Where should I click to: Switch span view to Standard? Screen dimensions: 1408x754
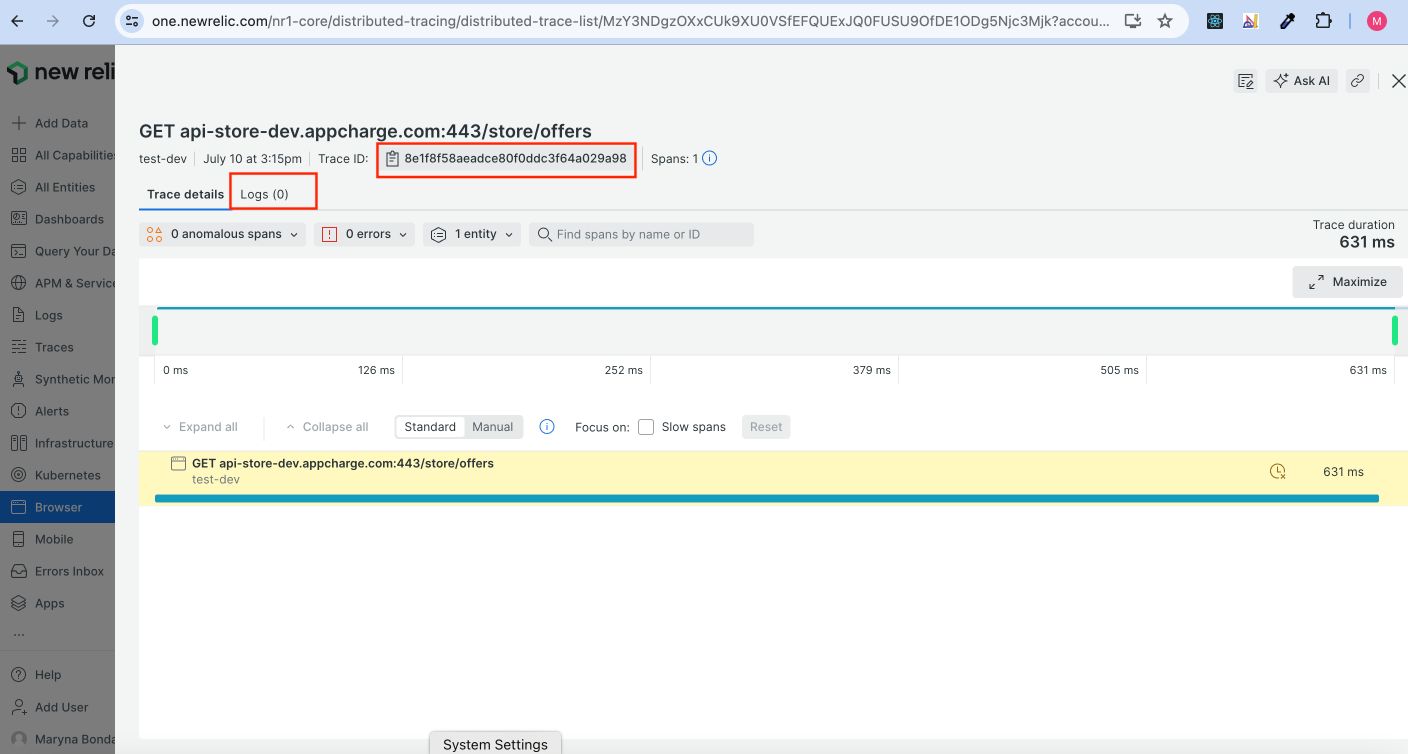pos(430,427)
